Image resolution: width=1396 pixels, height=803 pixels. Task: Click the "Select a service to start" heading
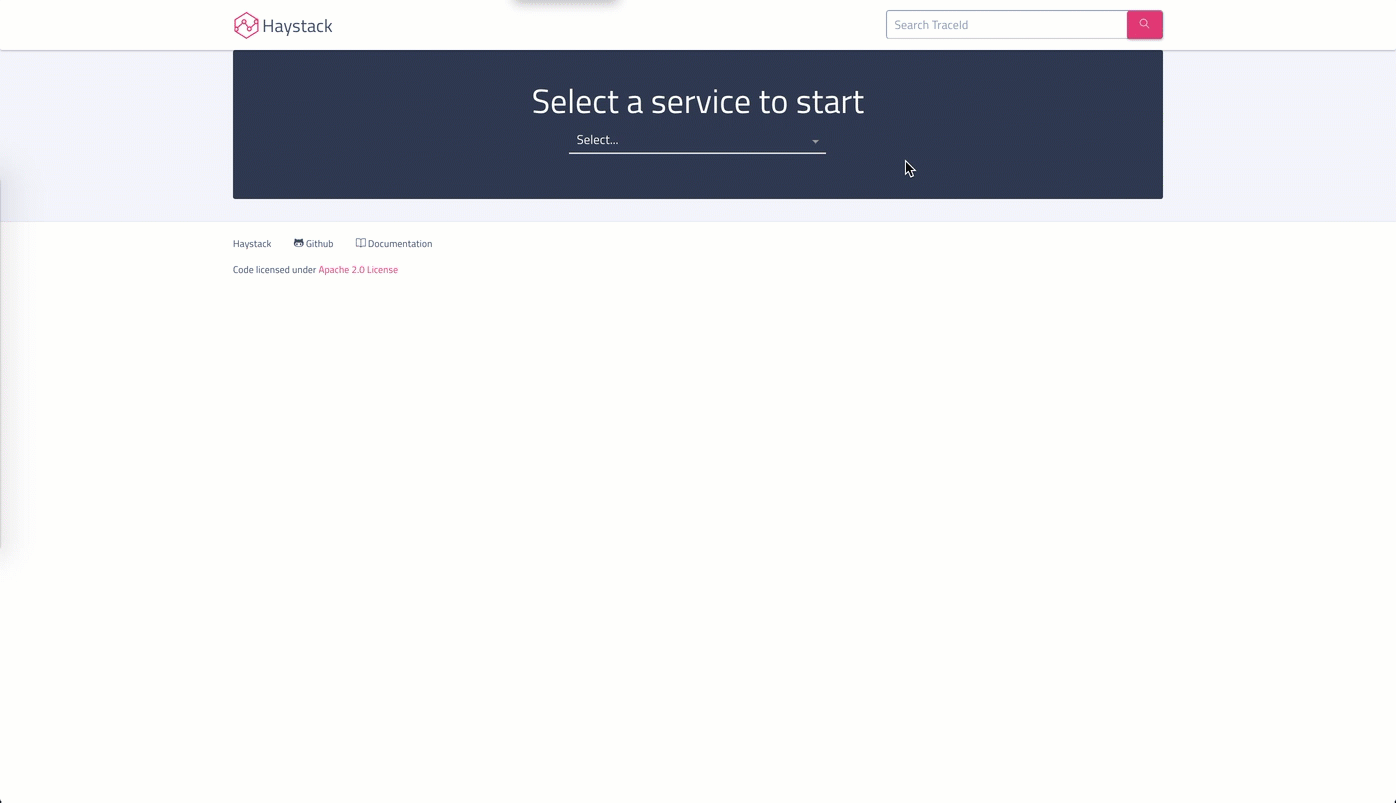click(698, 101)
